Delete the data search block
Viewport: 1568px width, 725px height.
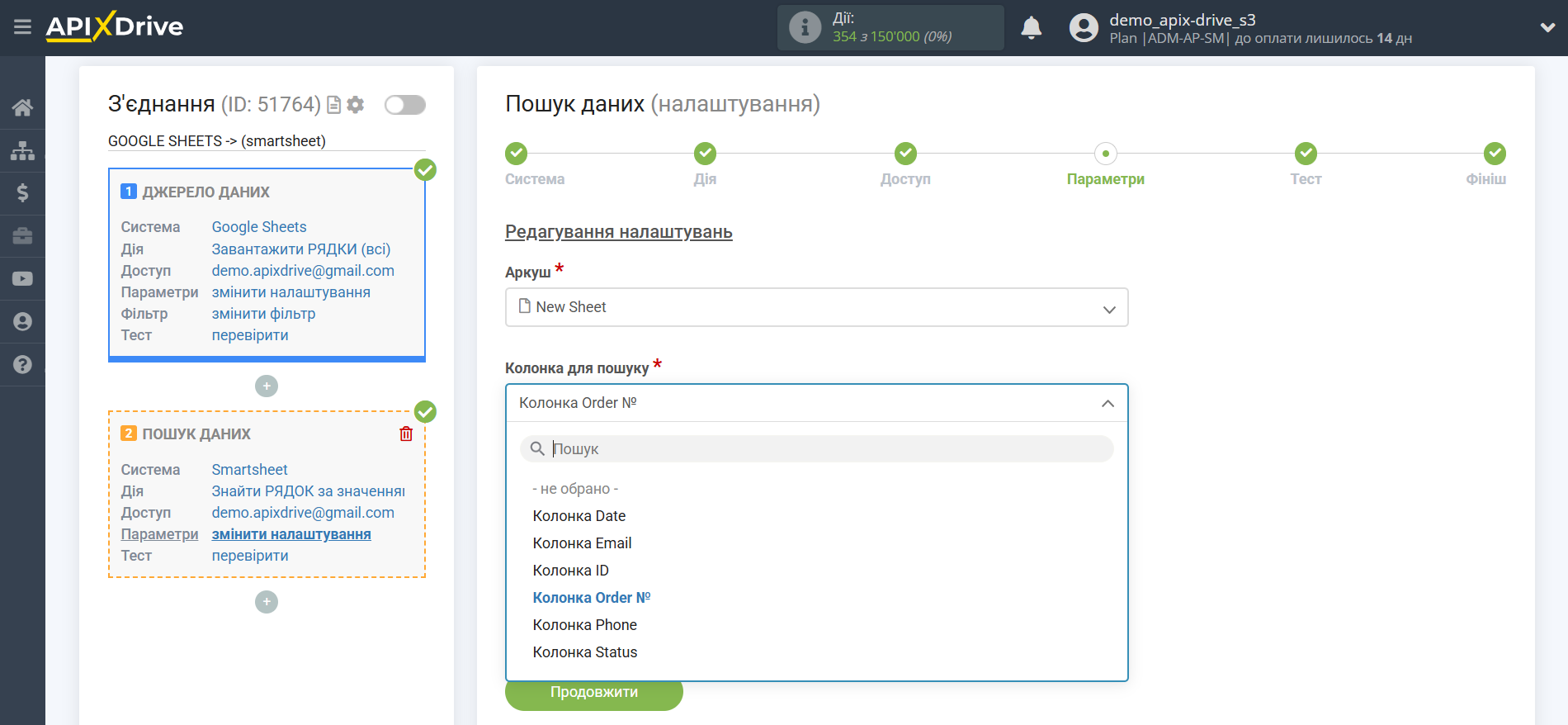coord(406,434)
